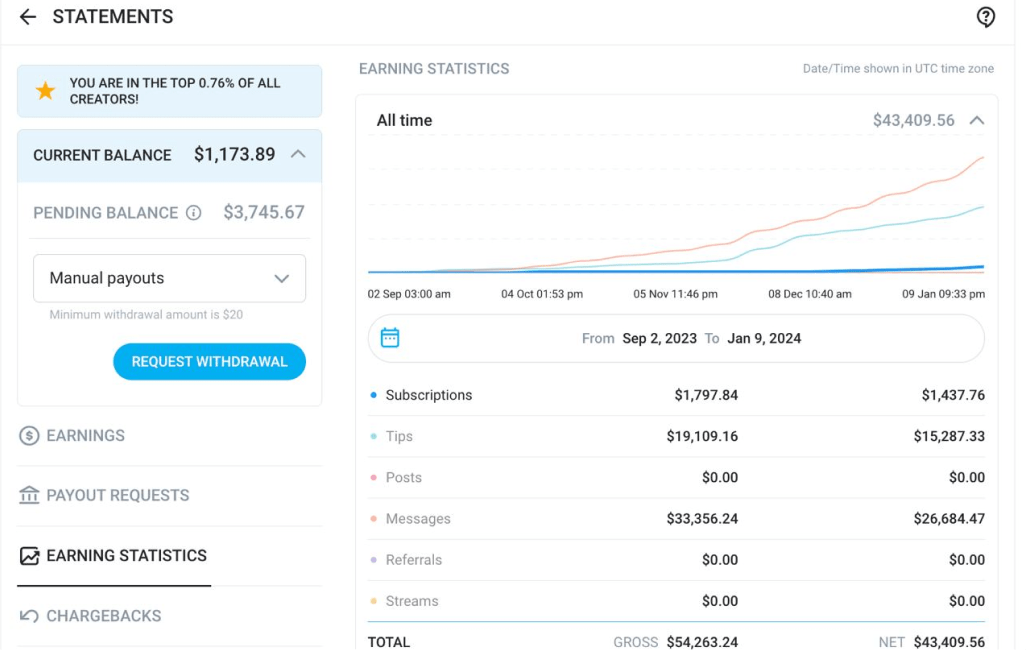The height and width of the screenshot is (650, 1026).
Task: Go to the Payout Requests section
Action: (x=118, y=496)
